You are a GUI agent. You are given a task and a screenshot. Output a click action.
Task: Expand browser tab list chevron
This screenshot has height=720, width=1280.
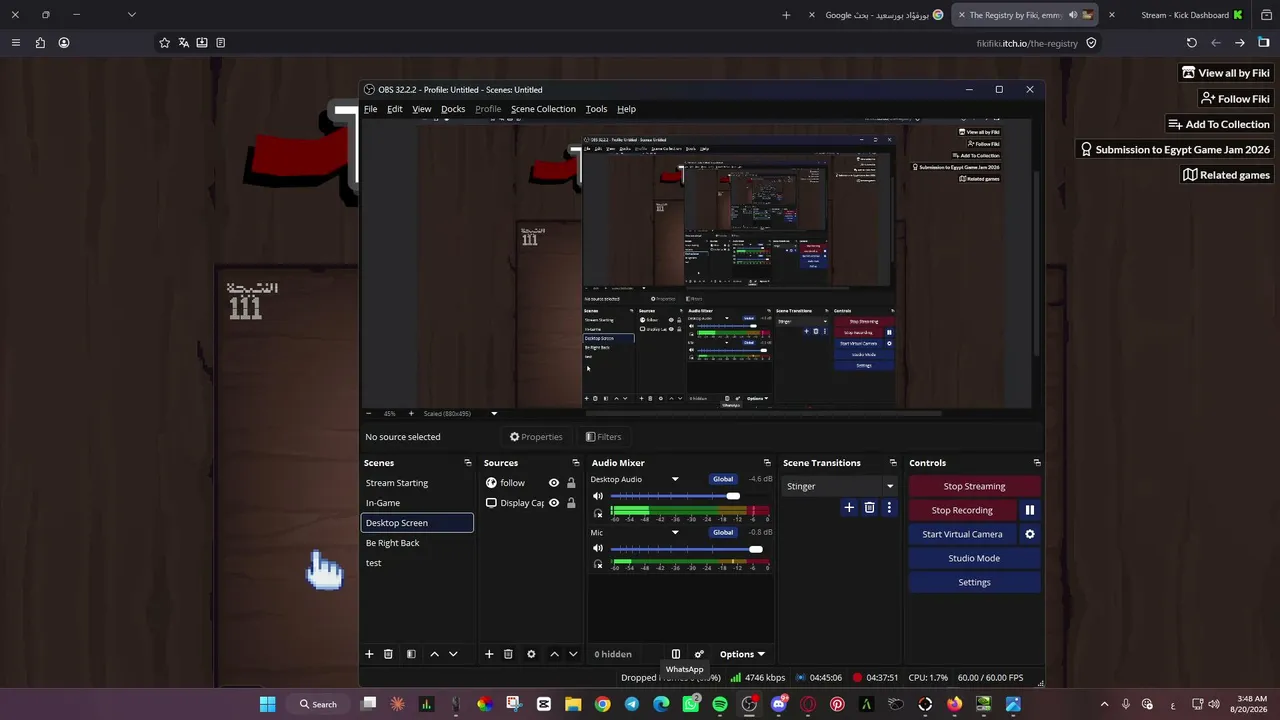(x=132, y=15)
